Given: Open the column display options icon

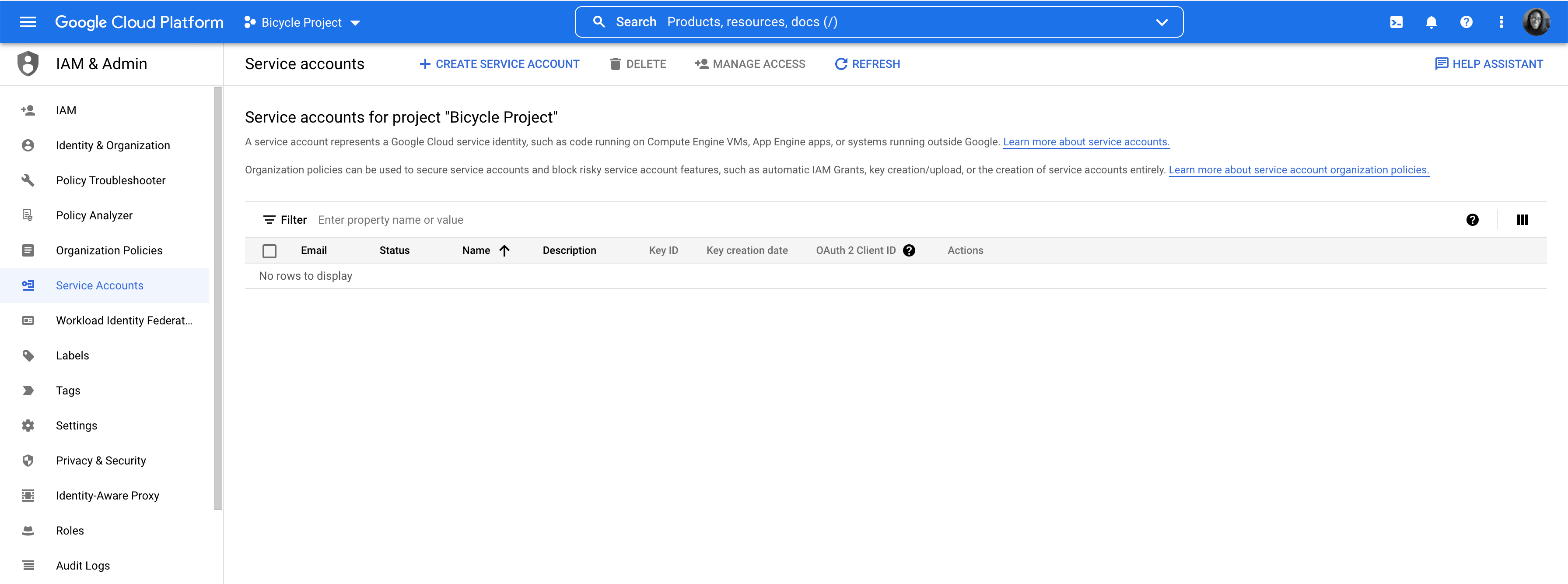Looking at the screenshot, I should [x=1522, y=220].
